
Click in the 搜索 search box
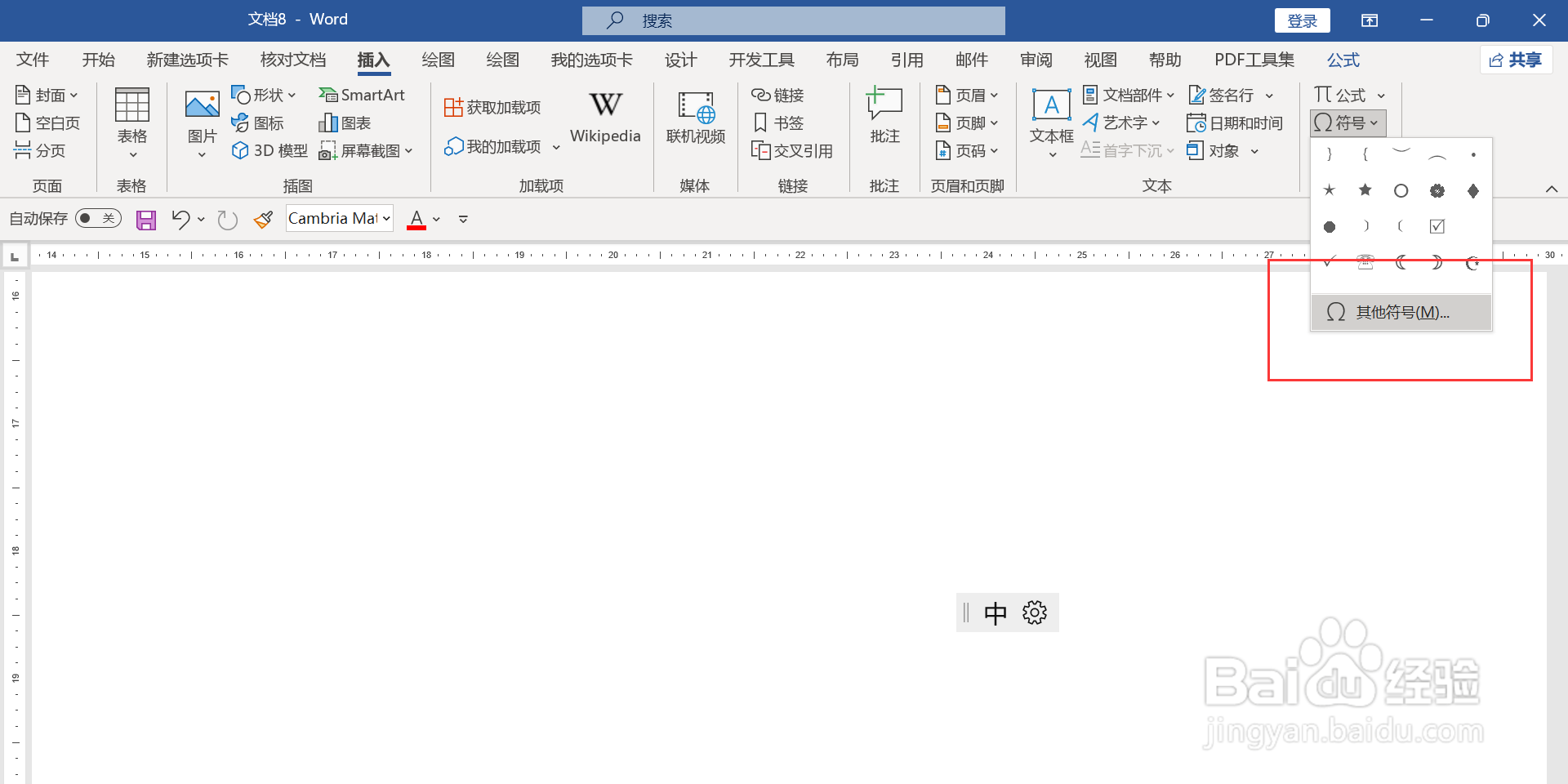[794, 20]
